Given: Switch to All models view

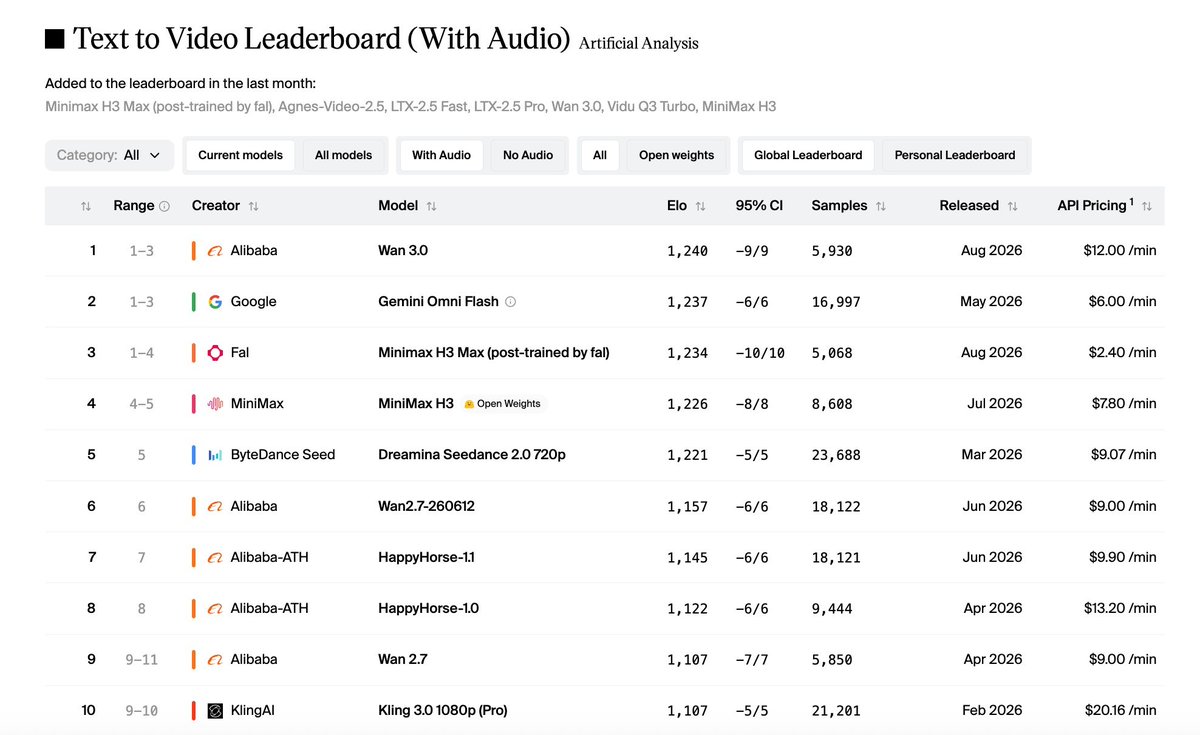Looking at the screenshot, I should (x=343, y=155).
